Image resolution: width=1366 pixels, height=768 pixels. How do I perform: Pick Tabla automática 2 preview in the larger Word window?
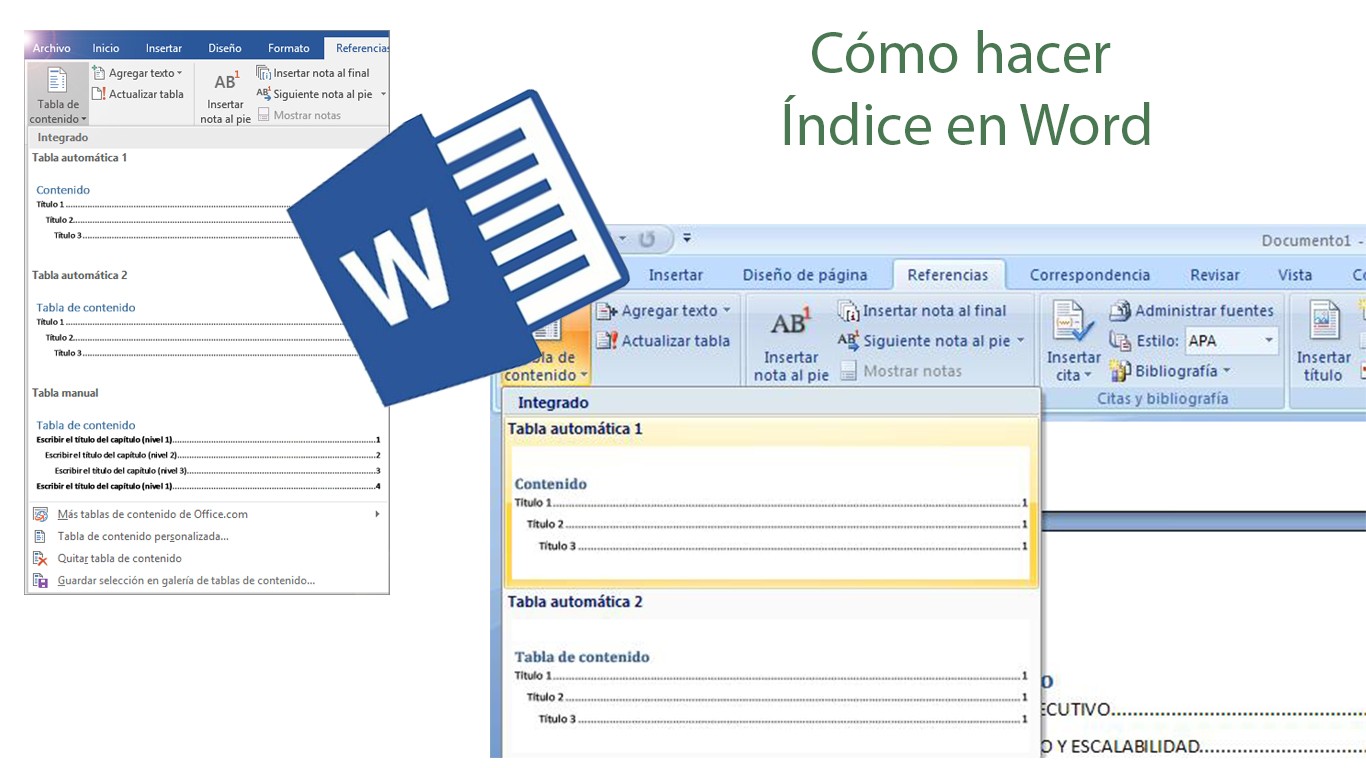[771, 673]
